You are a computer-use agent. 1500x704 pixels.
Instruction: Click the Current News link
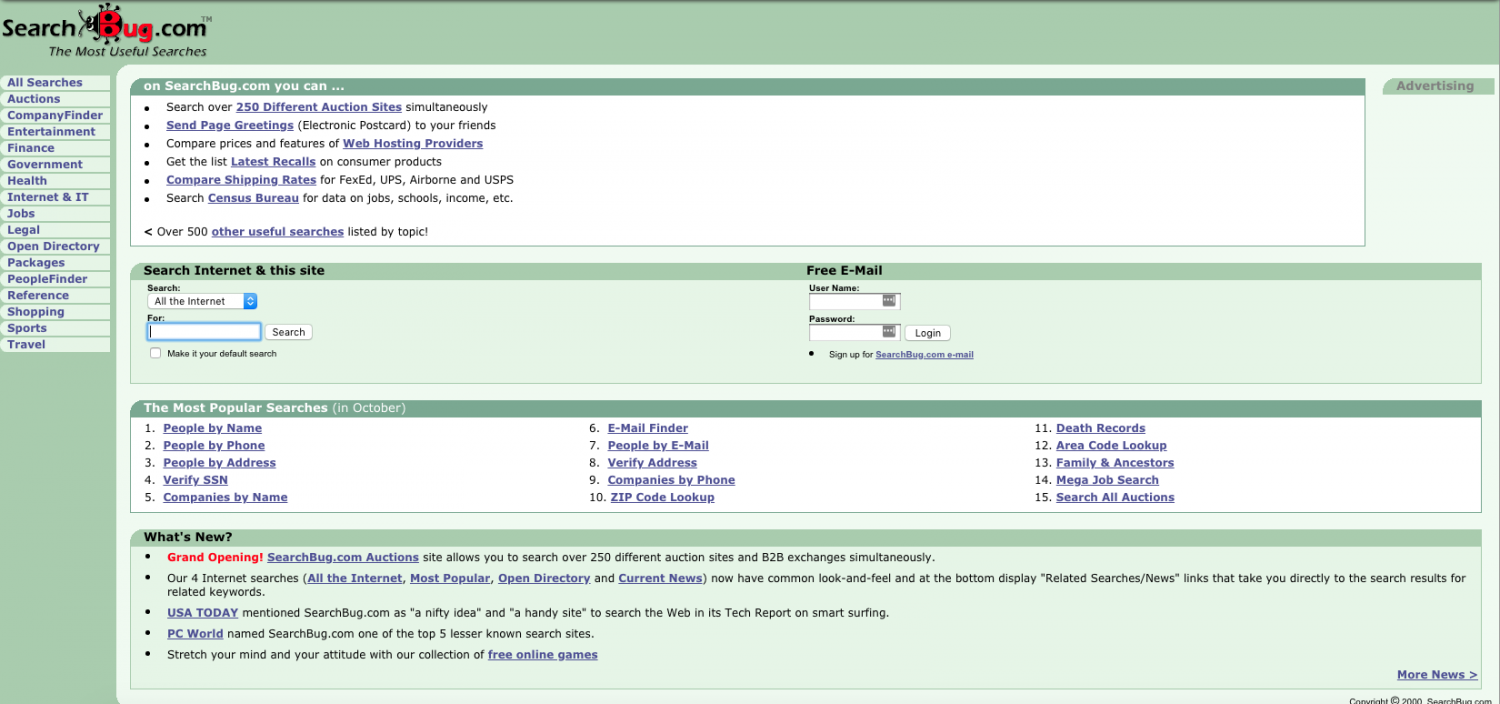point(660,578)
